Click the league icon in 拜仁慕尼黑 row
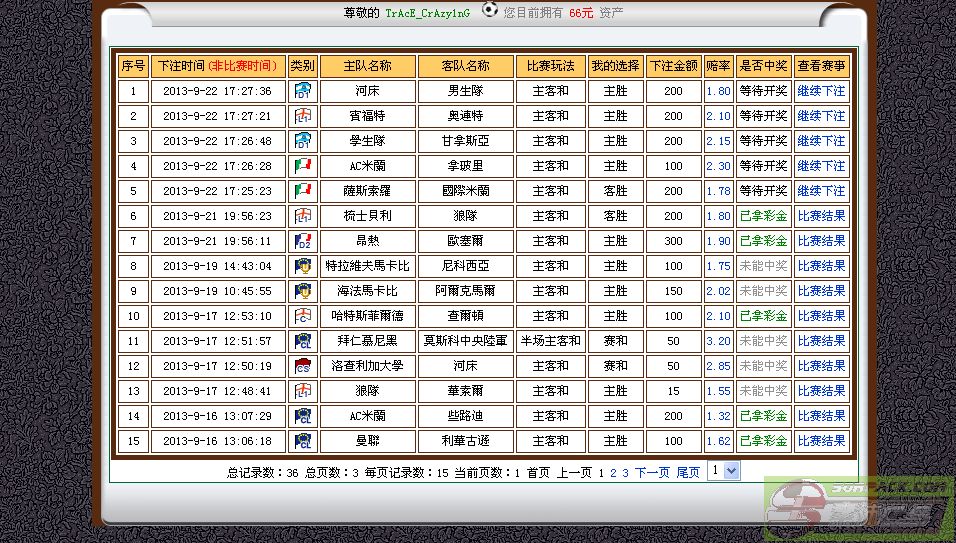 (303, 341)
